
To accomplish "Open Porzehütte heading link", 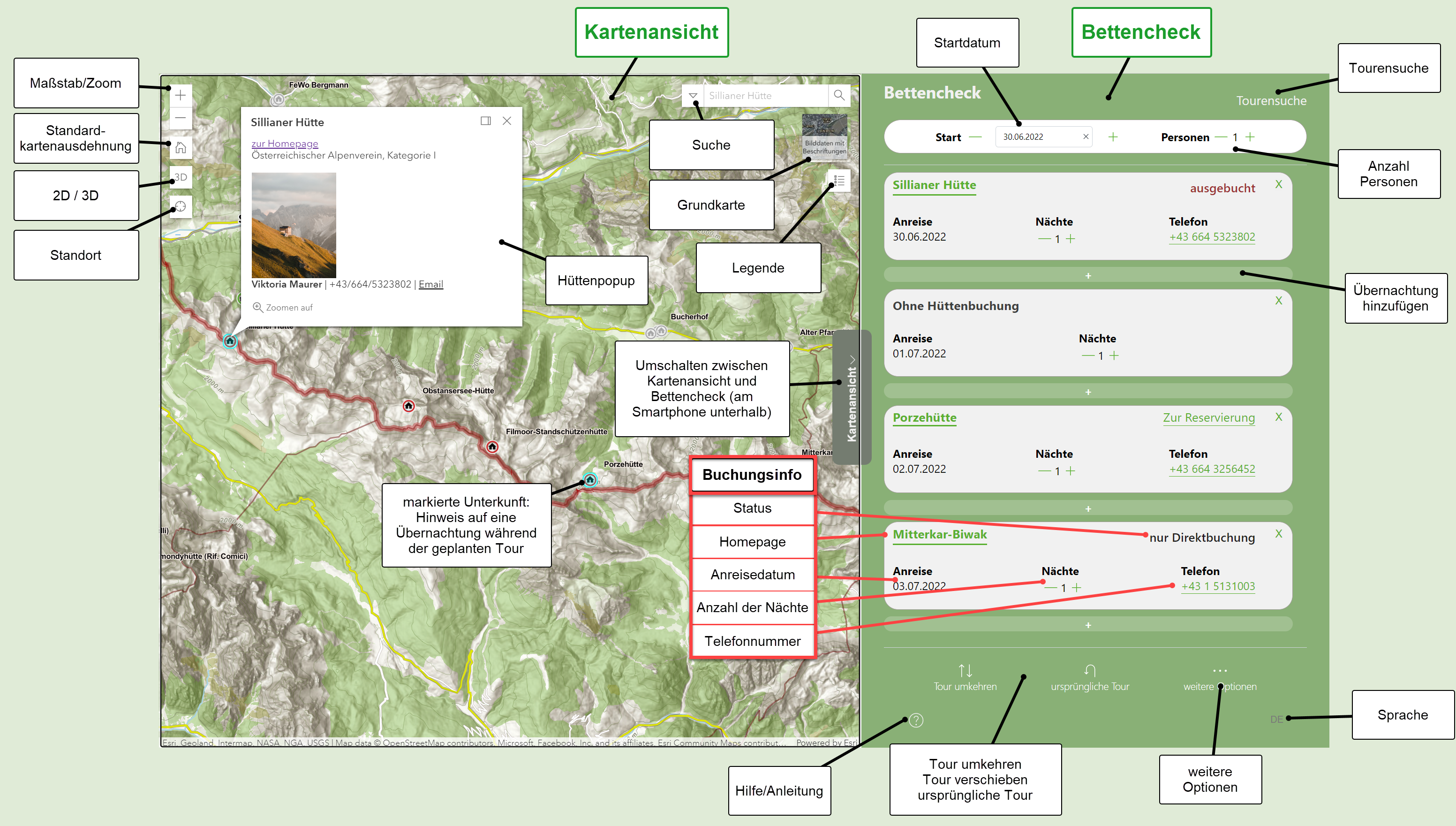I will point(925,418).
